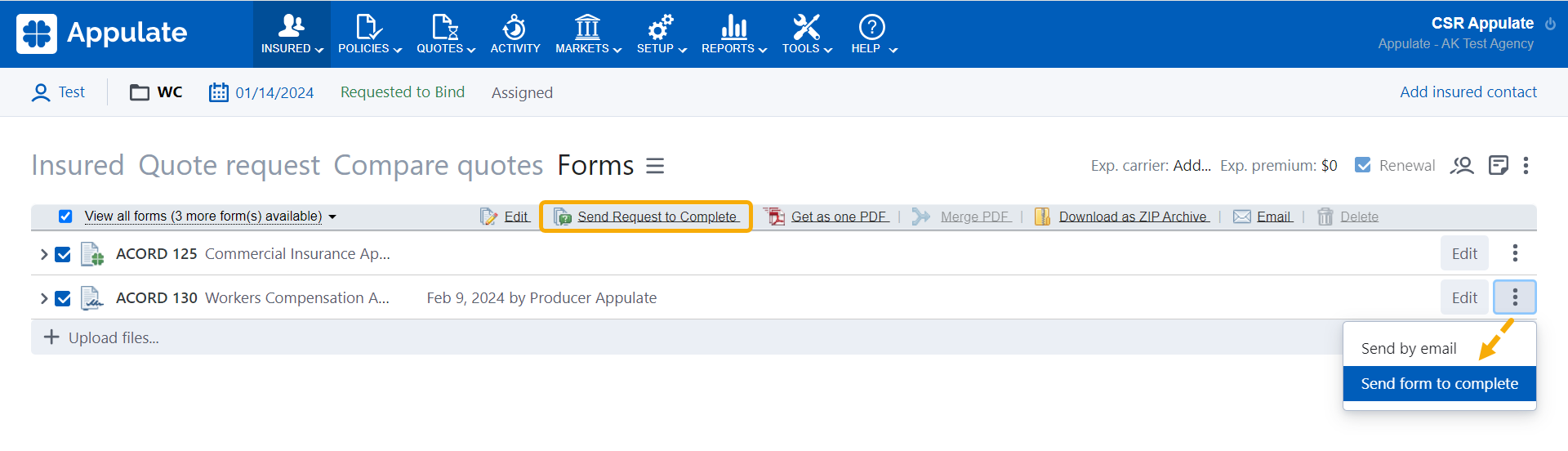Toggle the Renewal checkbox

click(x=1362, y=165)
